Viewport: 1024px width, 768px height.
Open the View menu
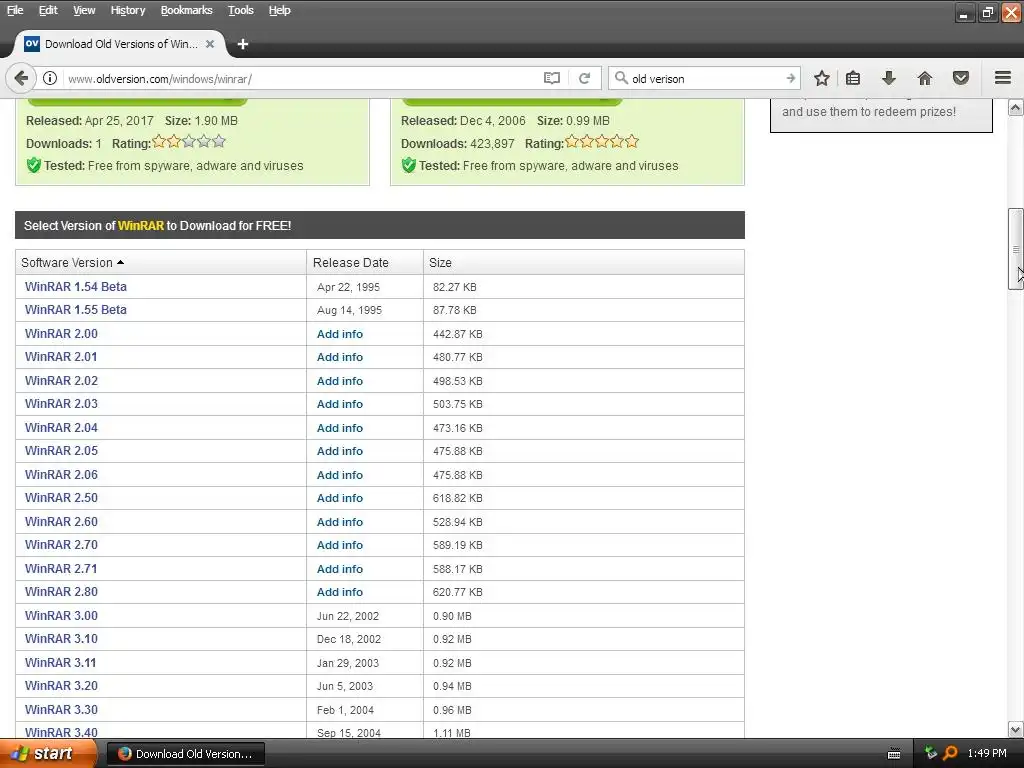pos(84,10)
